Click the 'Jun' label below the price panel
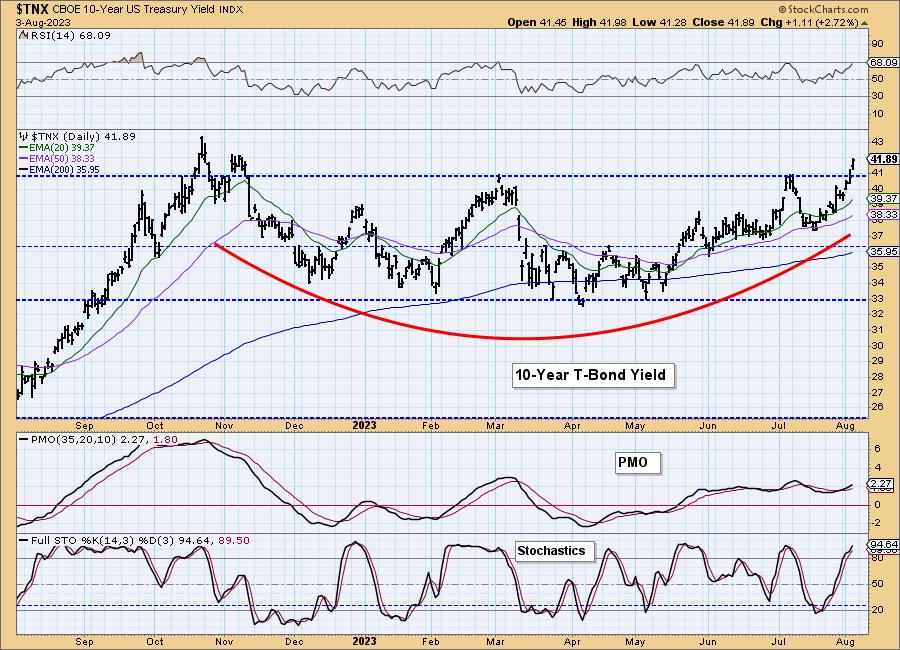The height and width of the screenshot is (650, 900). [708, 425]
